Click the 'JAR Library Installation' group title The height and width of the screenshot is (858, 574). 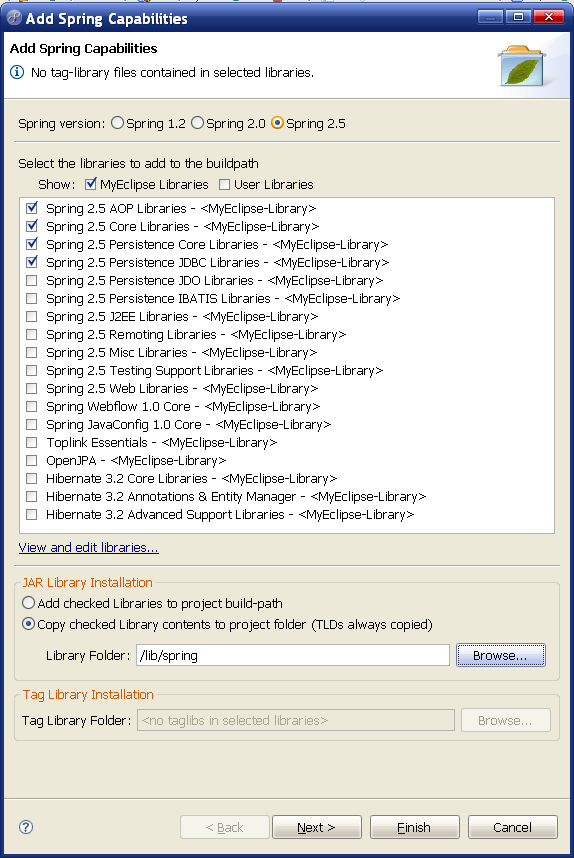click(88, 582)
